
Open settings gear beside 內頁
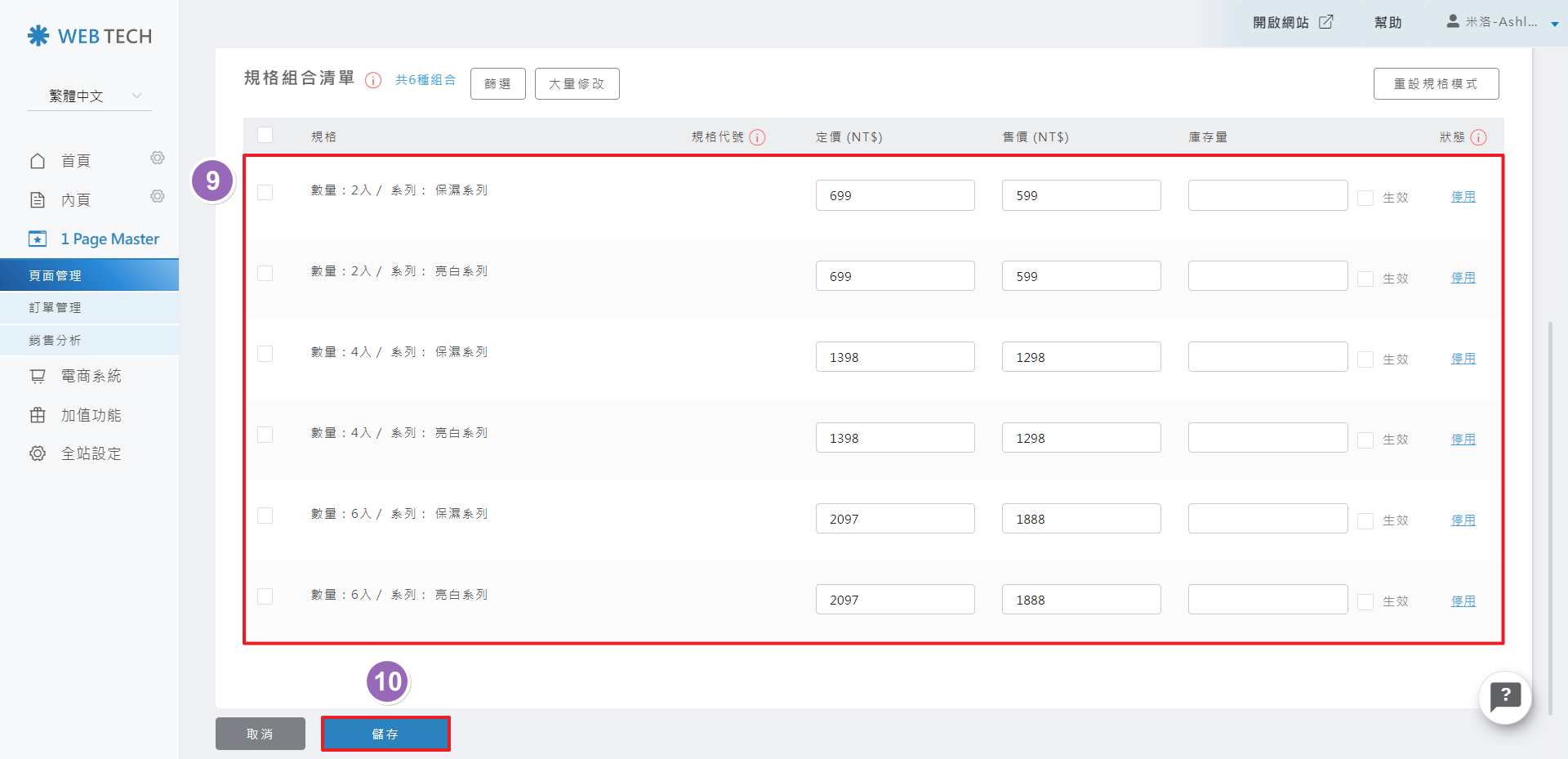[158, 196]
